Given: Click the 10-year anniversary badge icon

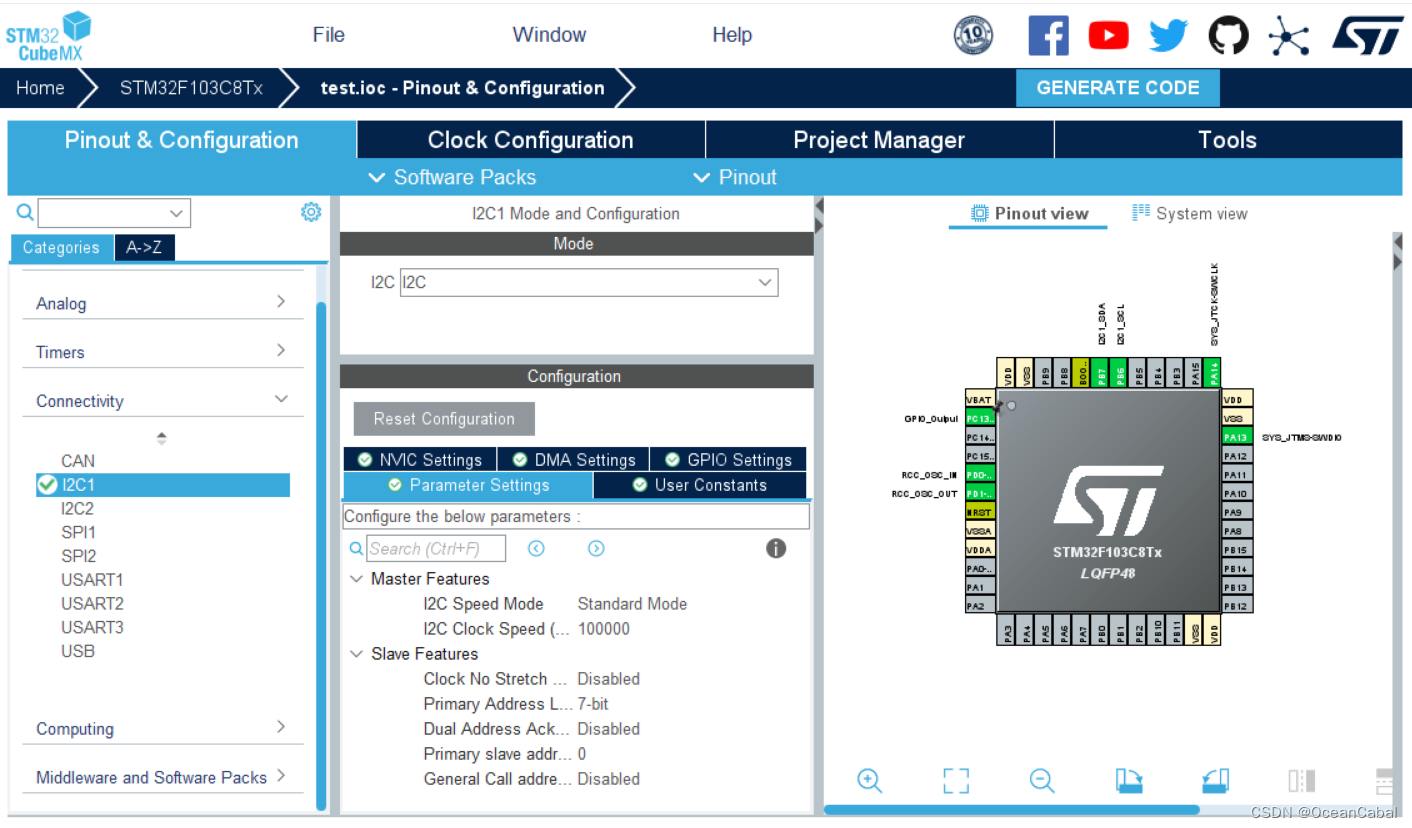Looking at the screenshot, I should pyautogui.click(x=973, y=36).
